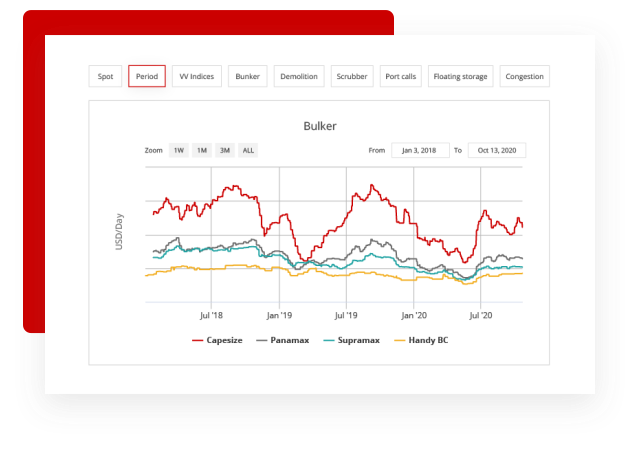Image resolution: width=640 pixels, height=449 pixels.
Task: Open the Bunker tab
Action: point(247,76)
